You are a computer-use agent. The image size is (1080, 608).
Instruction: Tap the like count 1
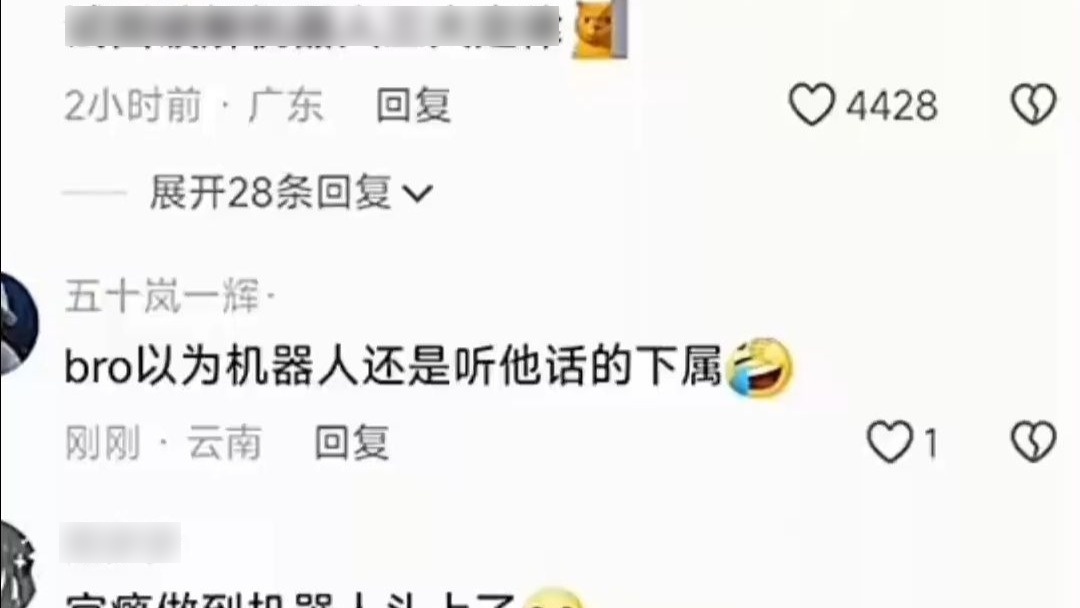(x=931, y=443)
